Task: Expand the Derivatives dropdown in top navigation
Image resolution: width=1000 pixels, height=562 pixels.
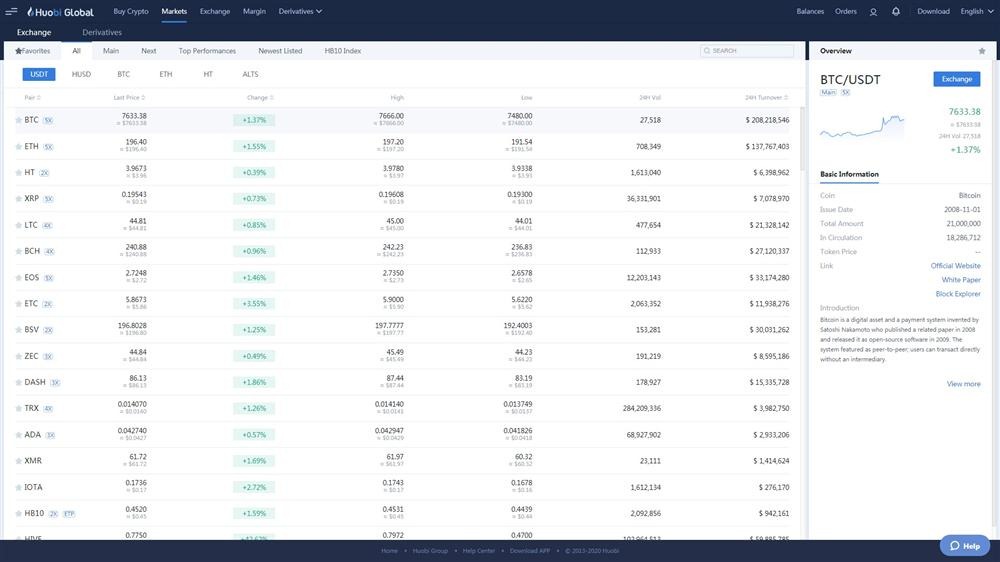Action: [300, 11]
